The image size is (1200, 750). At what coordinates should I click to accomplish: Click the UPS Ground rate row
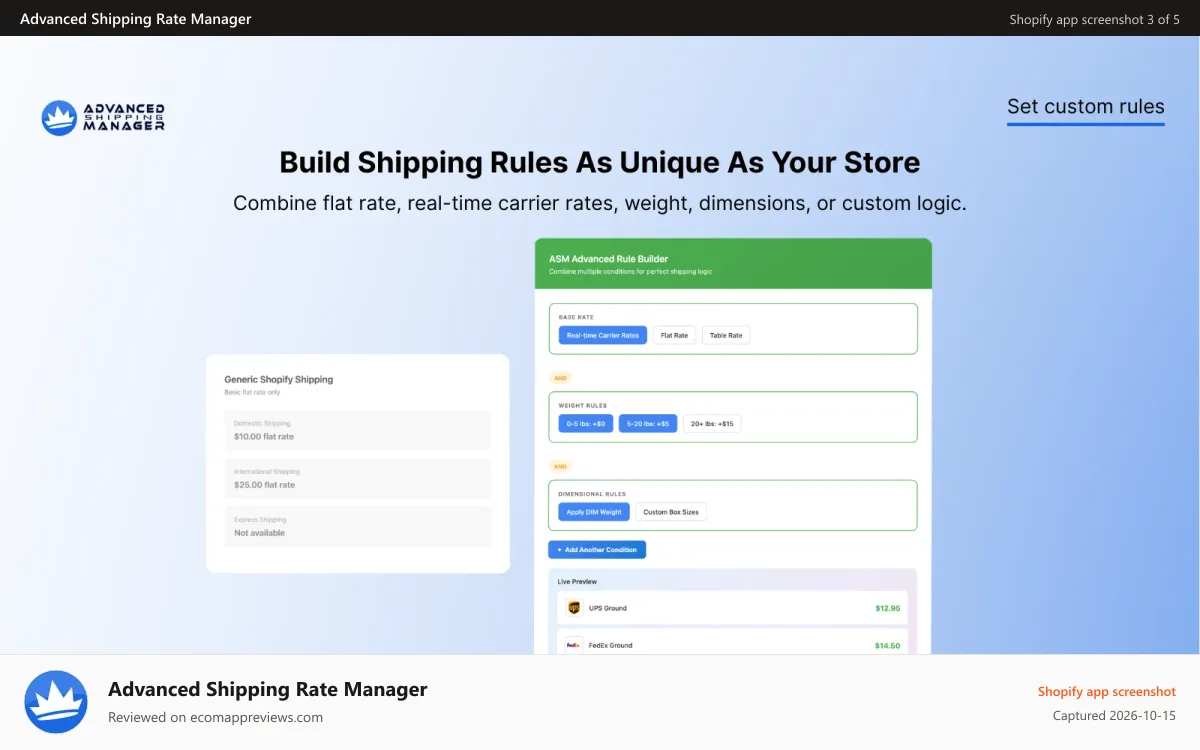click(733, 608)
